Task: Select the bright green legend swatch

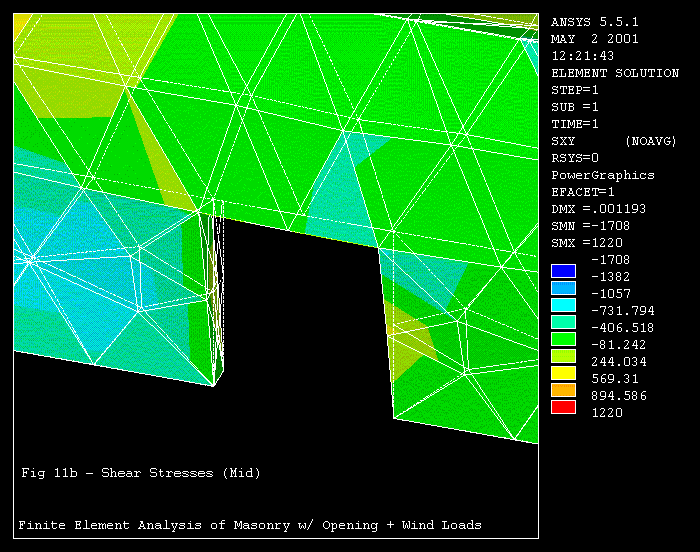Action: pos(564,339)
